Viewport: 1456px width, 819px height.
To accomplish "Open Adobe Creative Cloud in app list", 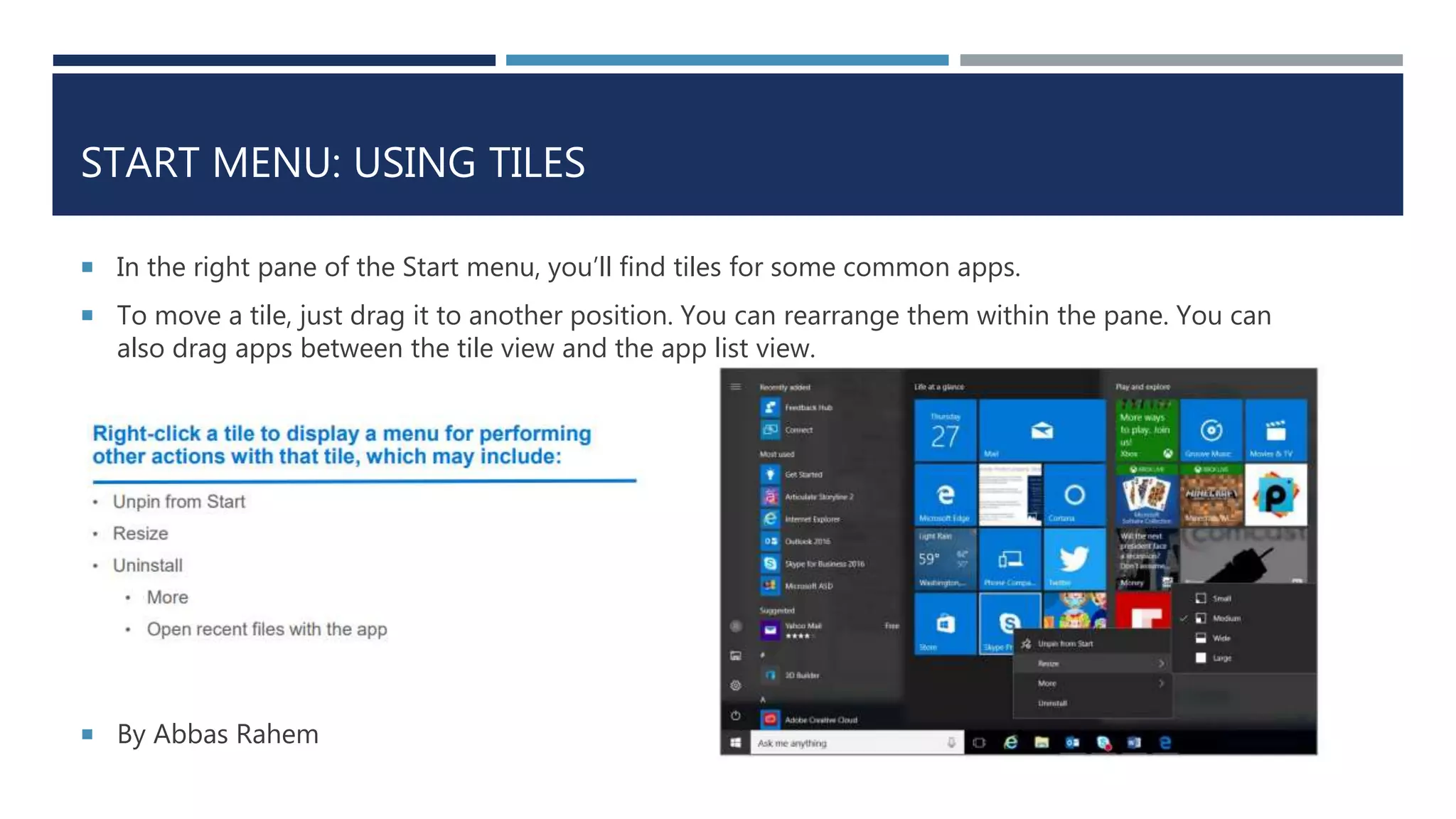I will point(809,719).
